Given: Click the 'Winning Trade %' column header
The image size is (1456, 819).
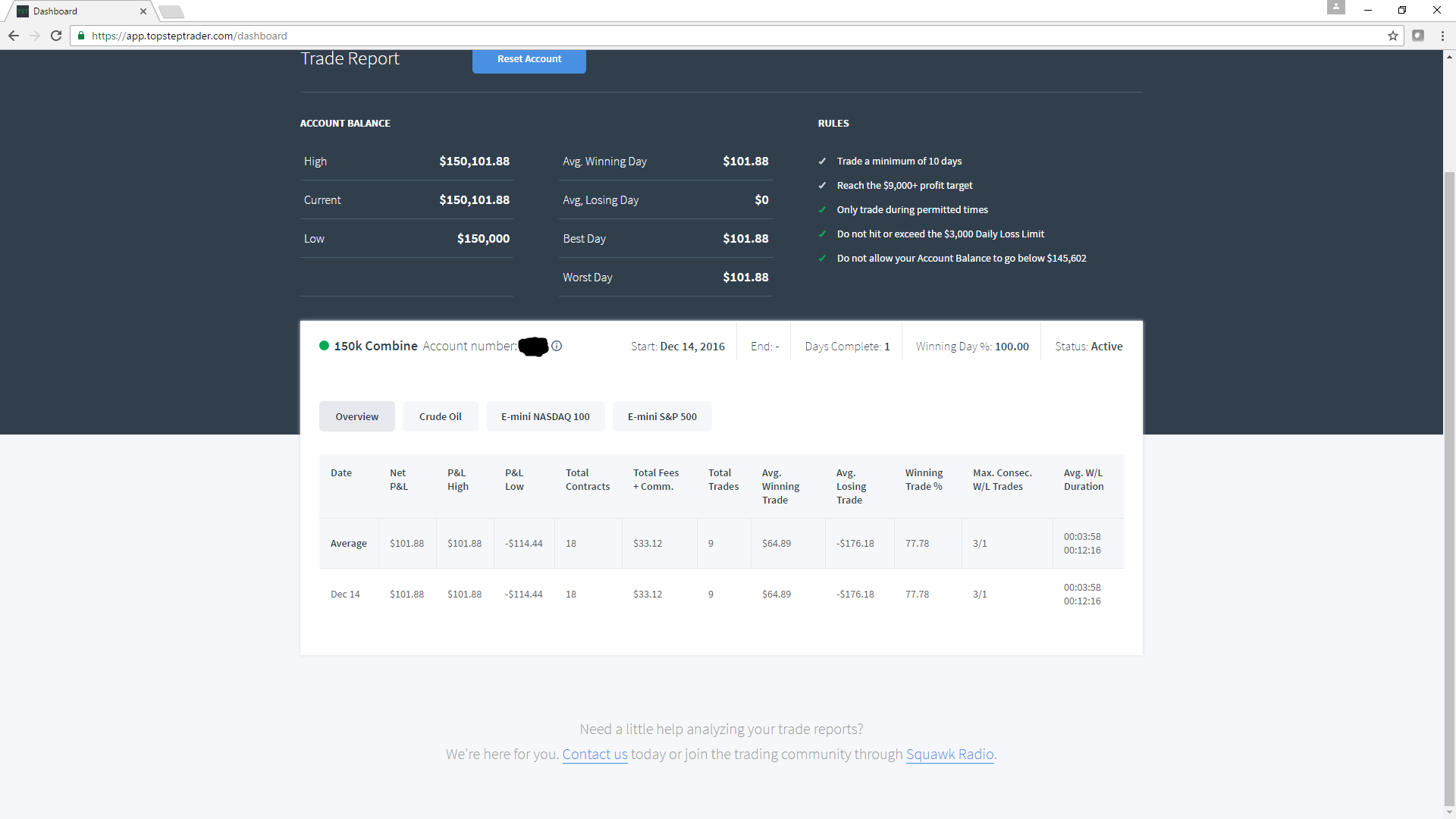Looking at the screenshot, I should click(924, 480).
